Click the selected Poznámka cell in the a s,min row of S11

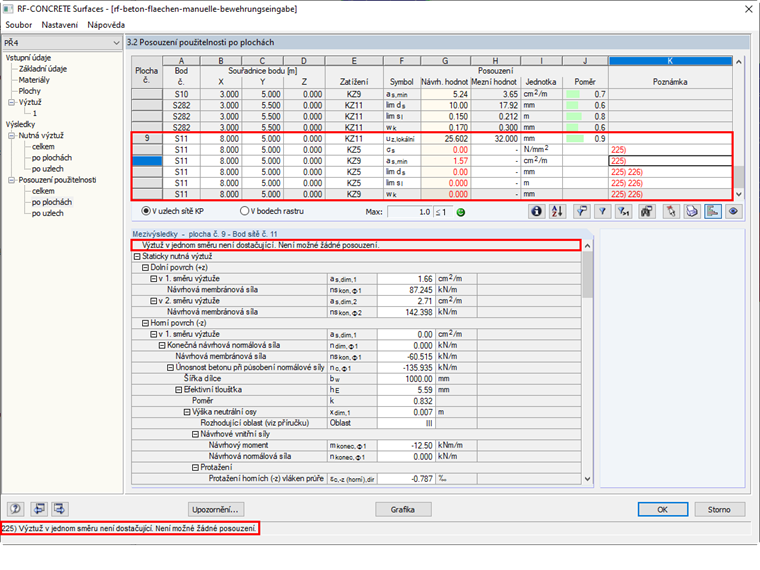pos(670,161)
